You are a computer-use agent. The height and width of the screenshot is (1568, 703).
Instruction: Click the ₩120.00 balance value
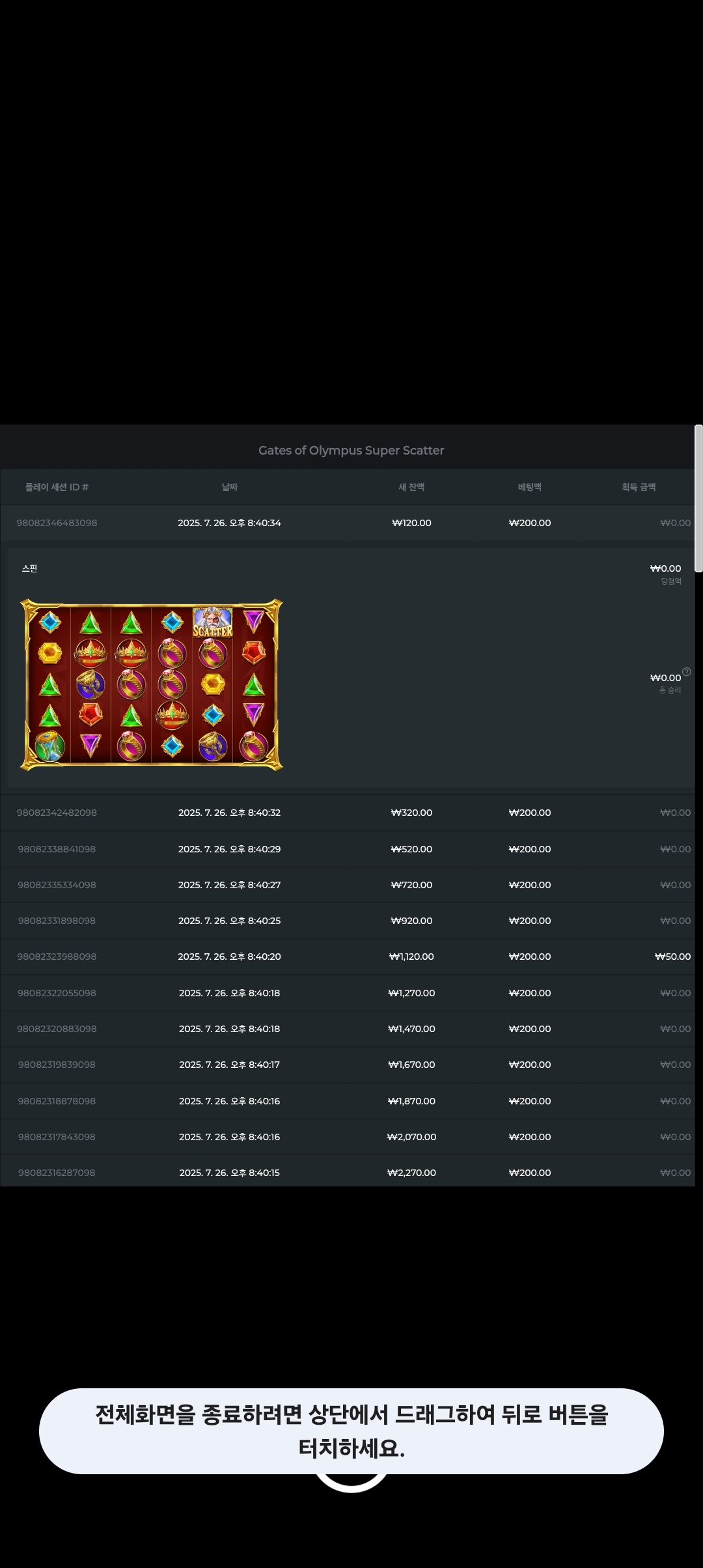(411, 523)
